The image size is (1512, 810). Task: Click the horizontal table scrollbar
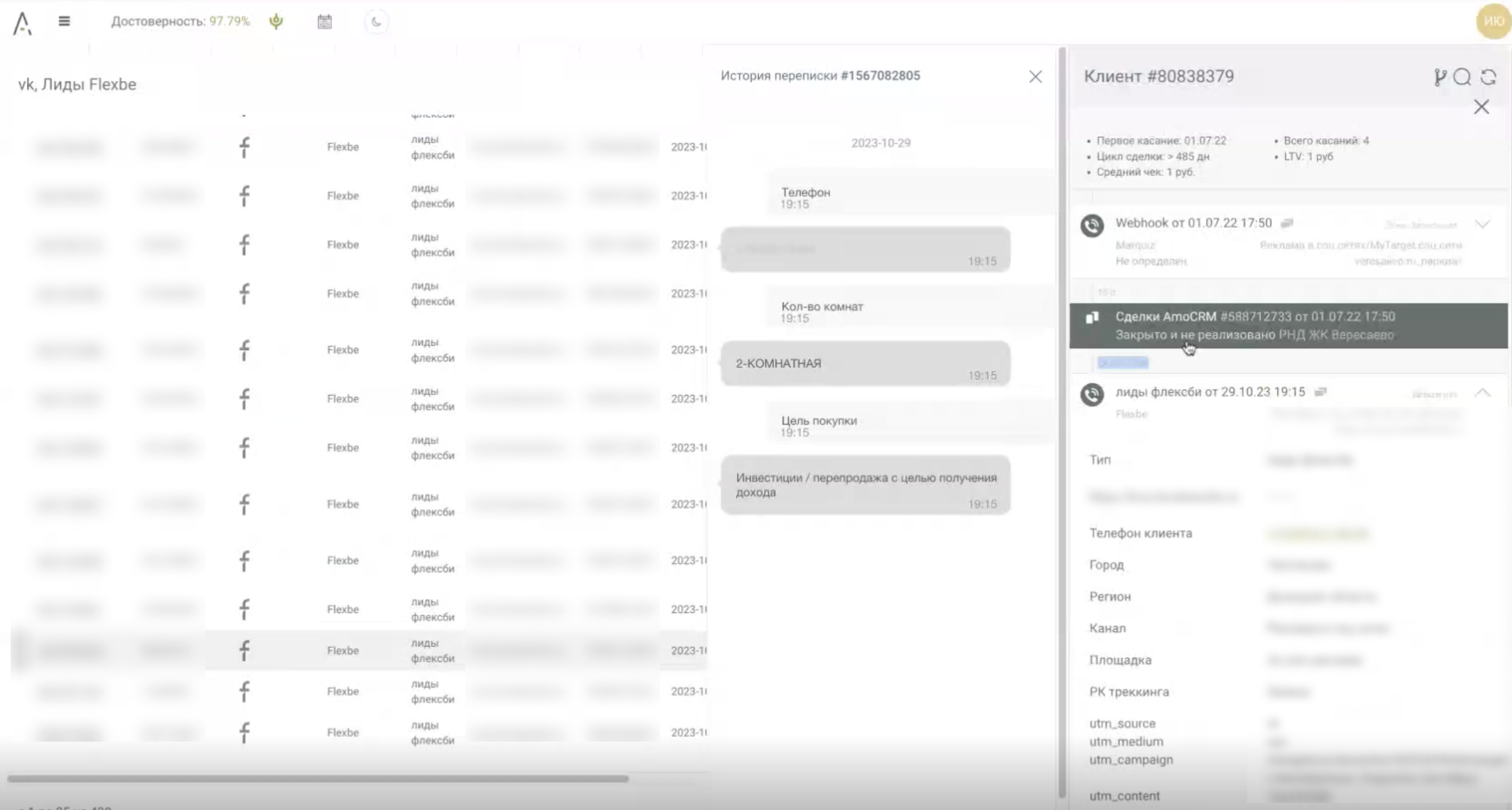click(317, 779)
